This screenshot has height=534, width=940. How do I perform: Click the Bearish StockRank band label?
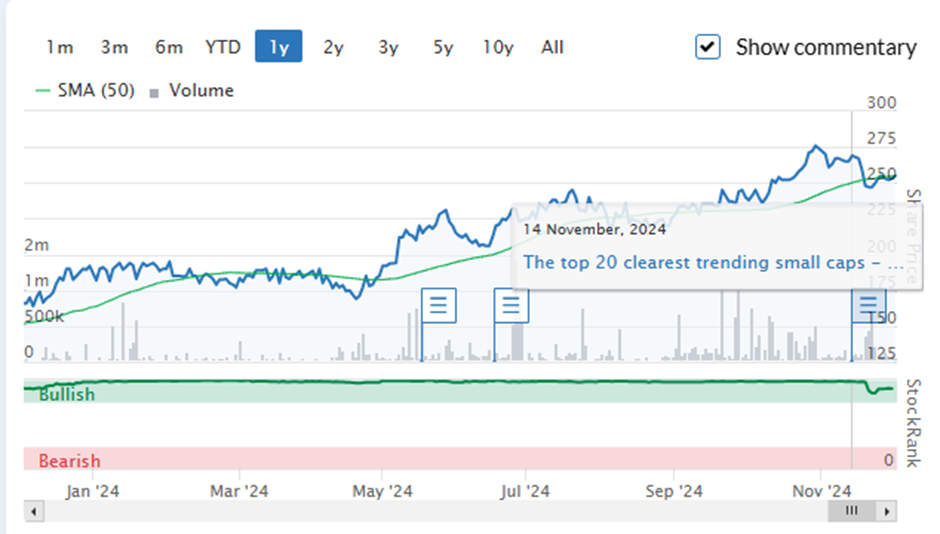(x=70, y=461)
